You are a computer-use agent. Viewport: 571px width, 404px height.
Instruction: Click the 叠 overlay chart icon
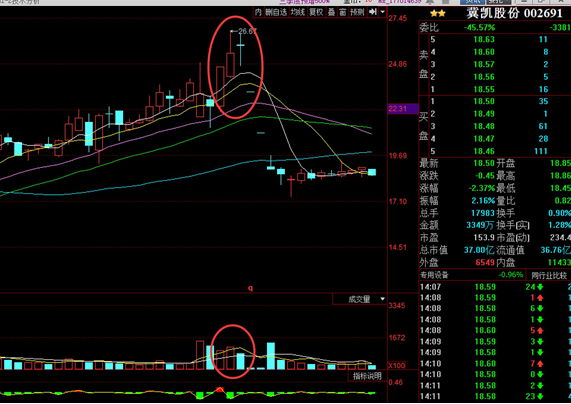click(x=331, y=12)
